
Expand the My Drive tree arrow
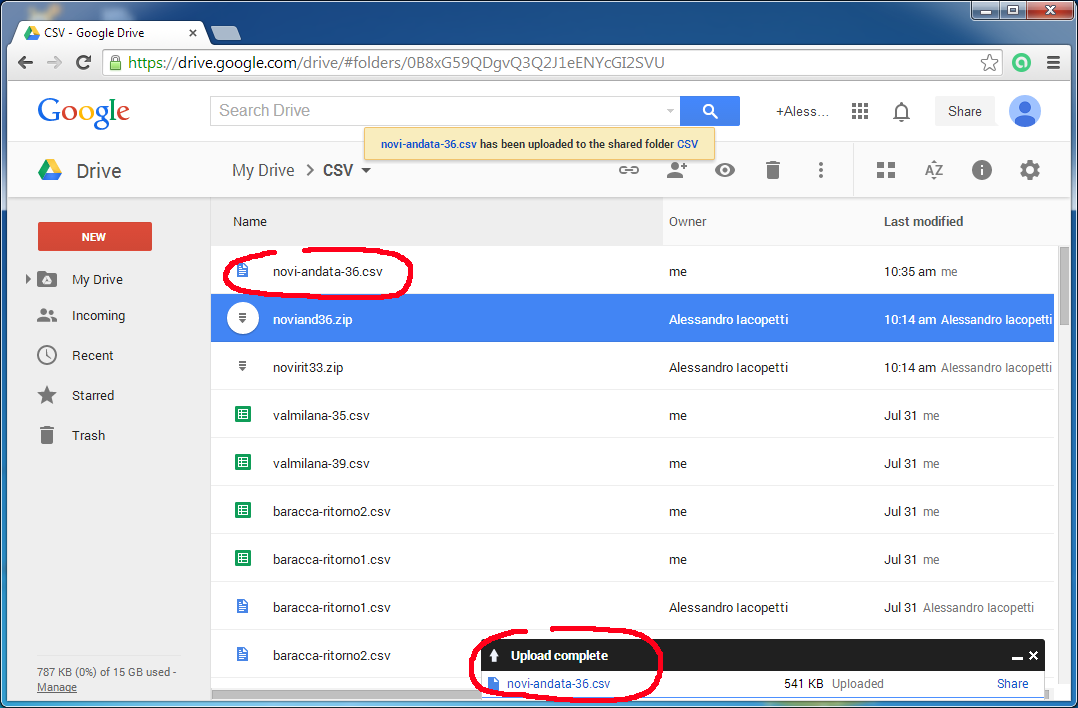click(28, 279)
